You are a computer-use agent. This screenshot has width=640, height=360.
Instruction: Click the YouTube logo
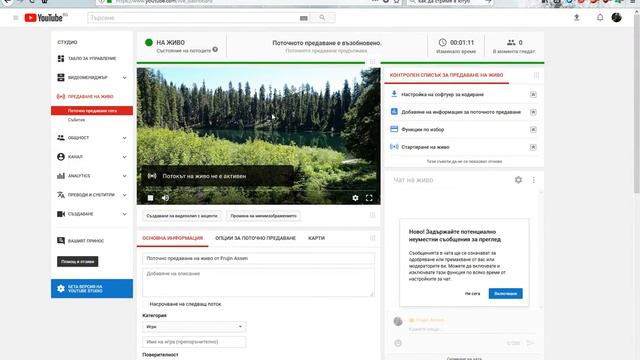[x=44, y=18]
